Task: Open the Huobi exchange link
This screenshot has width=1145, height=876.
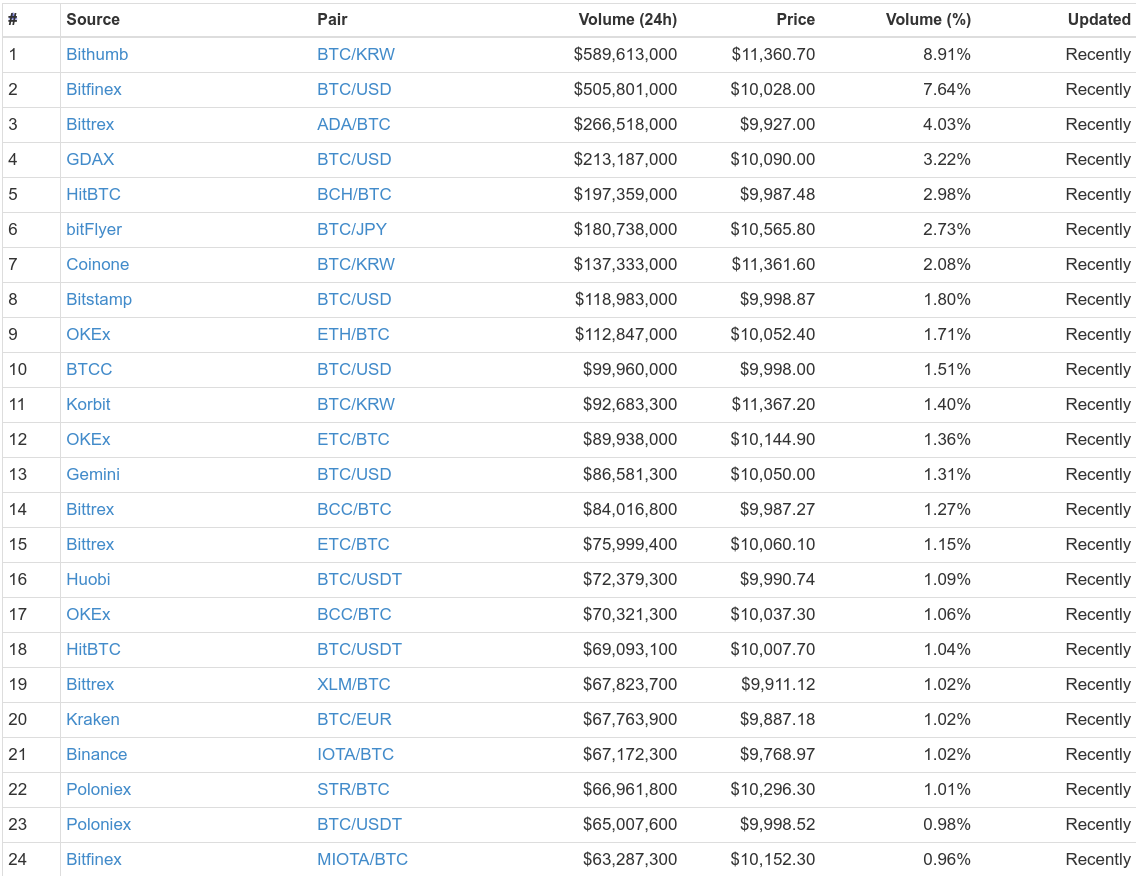Action: point(88,580)
